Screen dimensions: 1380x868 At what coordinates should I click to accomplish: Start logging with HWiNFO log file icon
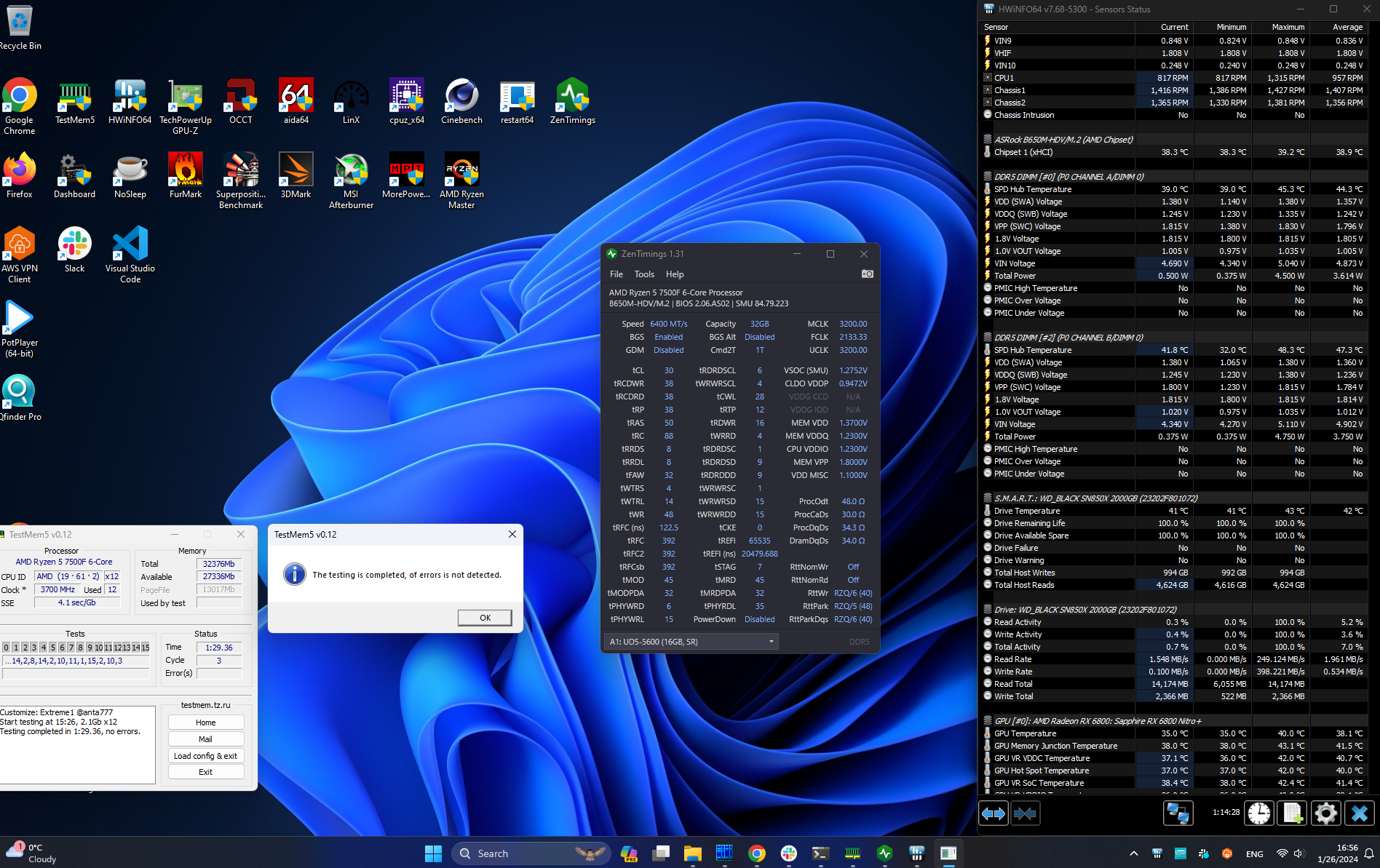[1292, 813]
